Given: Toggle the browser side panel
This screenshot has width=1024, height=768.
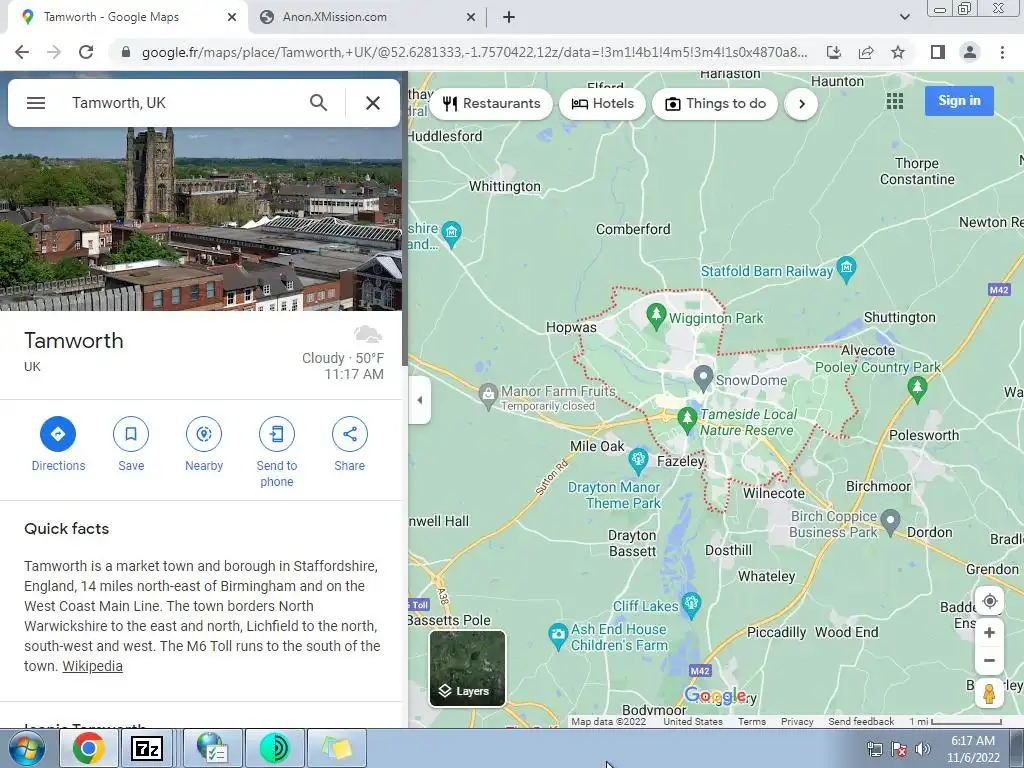Looking at the screenshot, I should [x=938, y=52].
